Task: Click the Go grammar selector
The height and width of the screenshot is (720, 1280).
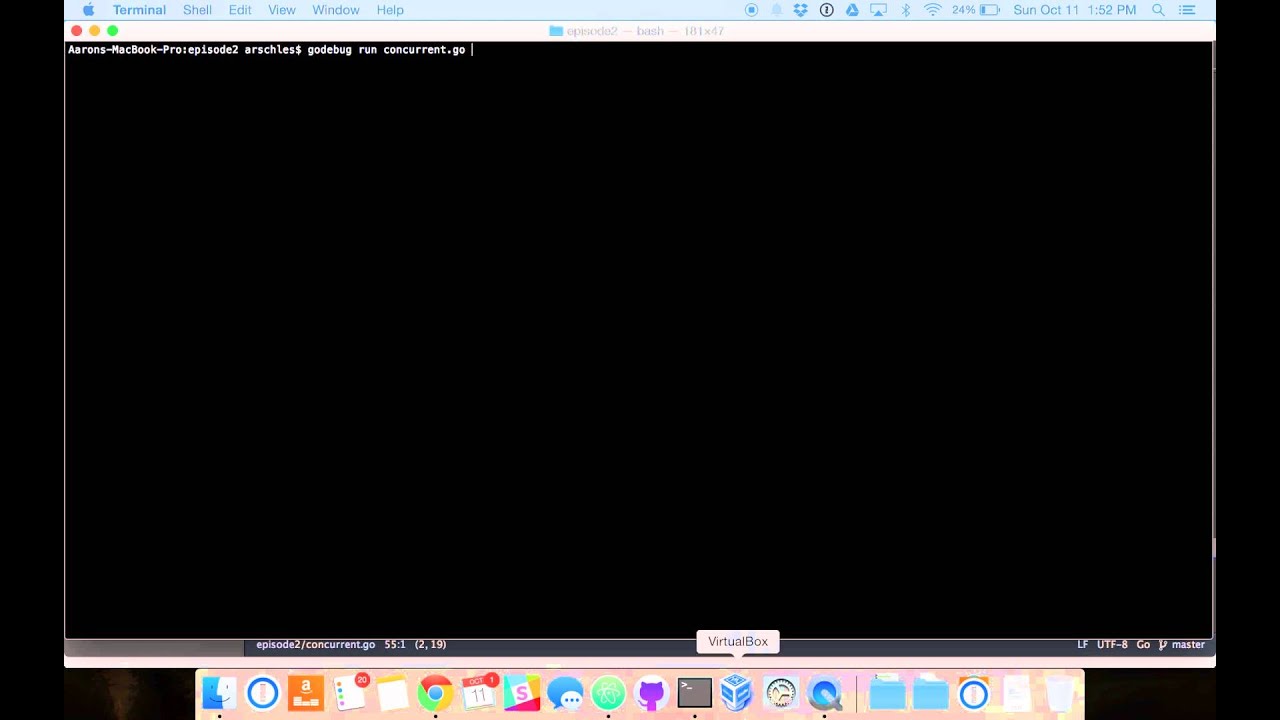Action: [1143, 645]
